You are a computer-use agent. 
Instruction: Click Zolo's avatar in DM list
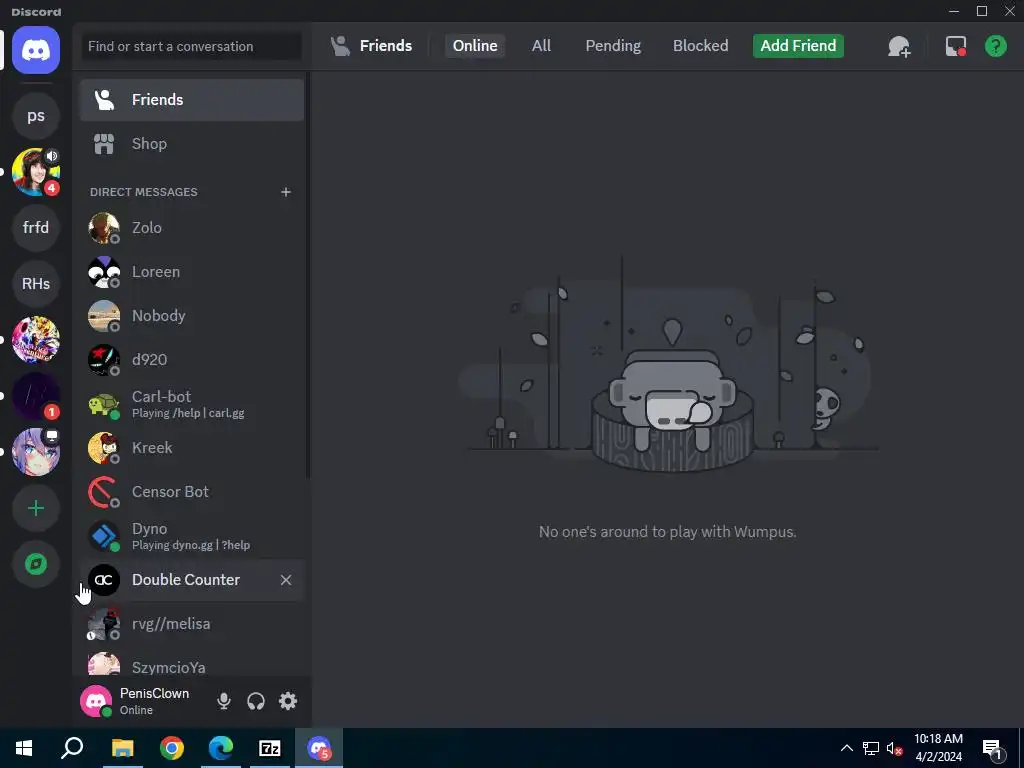click(x=104, y=228)
